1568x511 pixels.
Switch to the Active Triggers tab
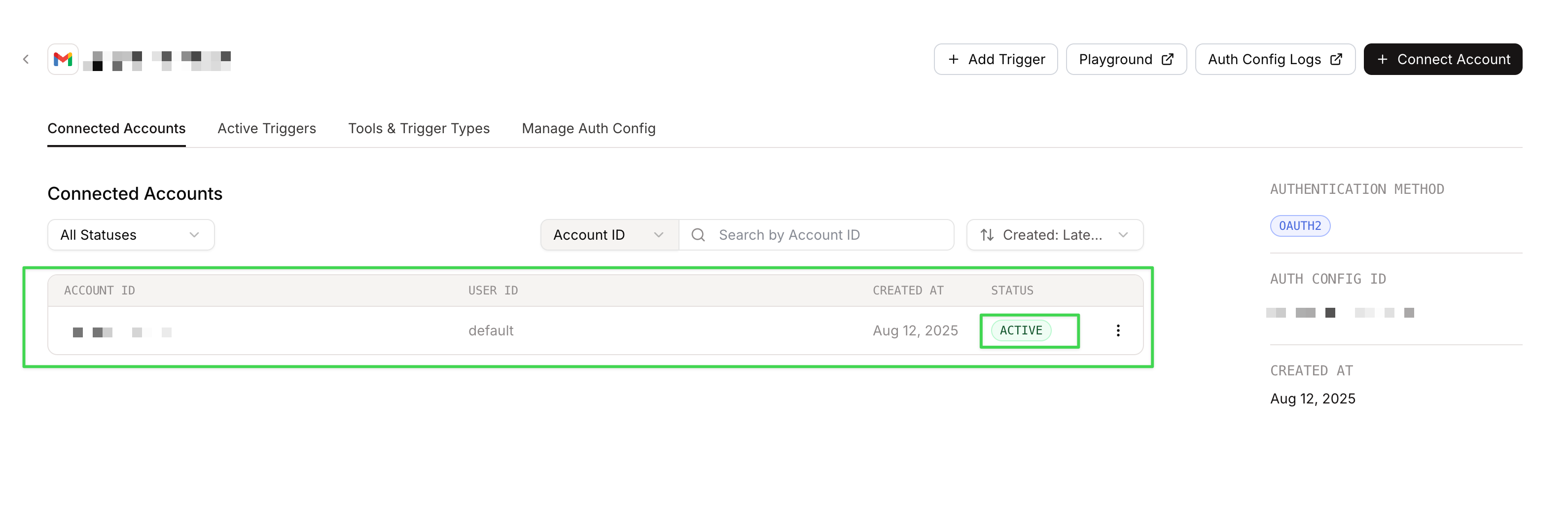coord(267,129)
